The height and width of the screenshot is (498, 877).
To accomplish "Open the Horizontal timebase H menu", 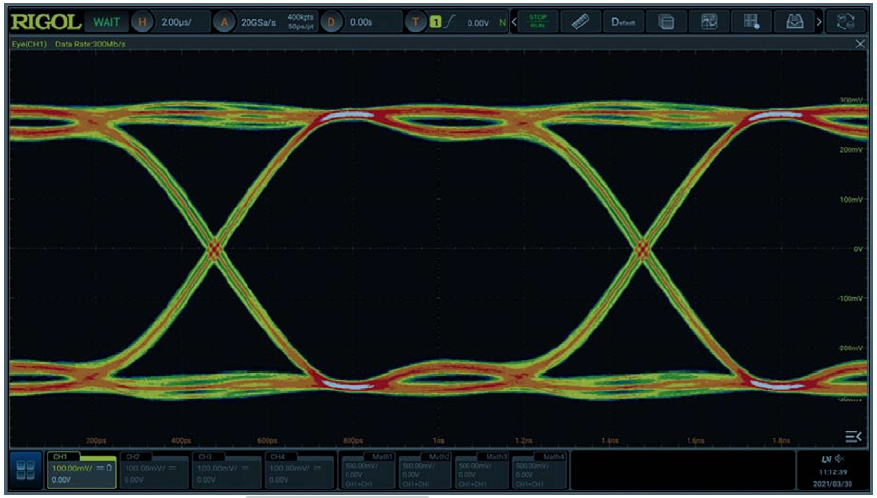I will (143, 21).
